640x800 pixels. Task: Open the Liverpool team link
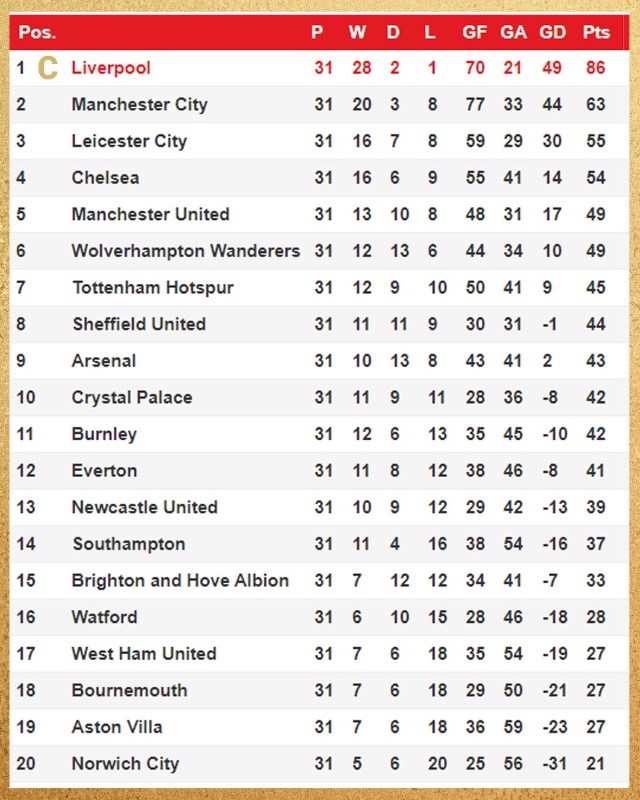pos(111,68)
